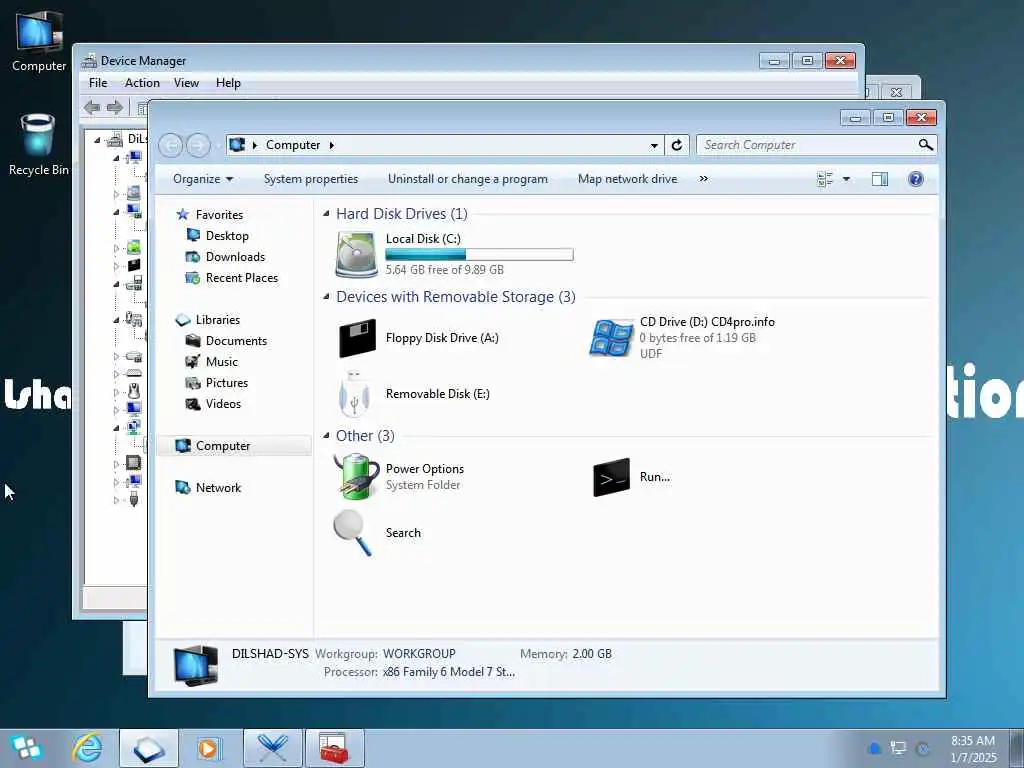The image size is (1024, 768).
Task: Open the Help menu in Device Manager
Action: [x=229, y=83]
